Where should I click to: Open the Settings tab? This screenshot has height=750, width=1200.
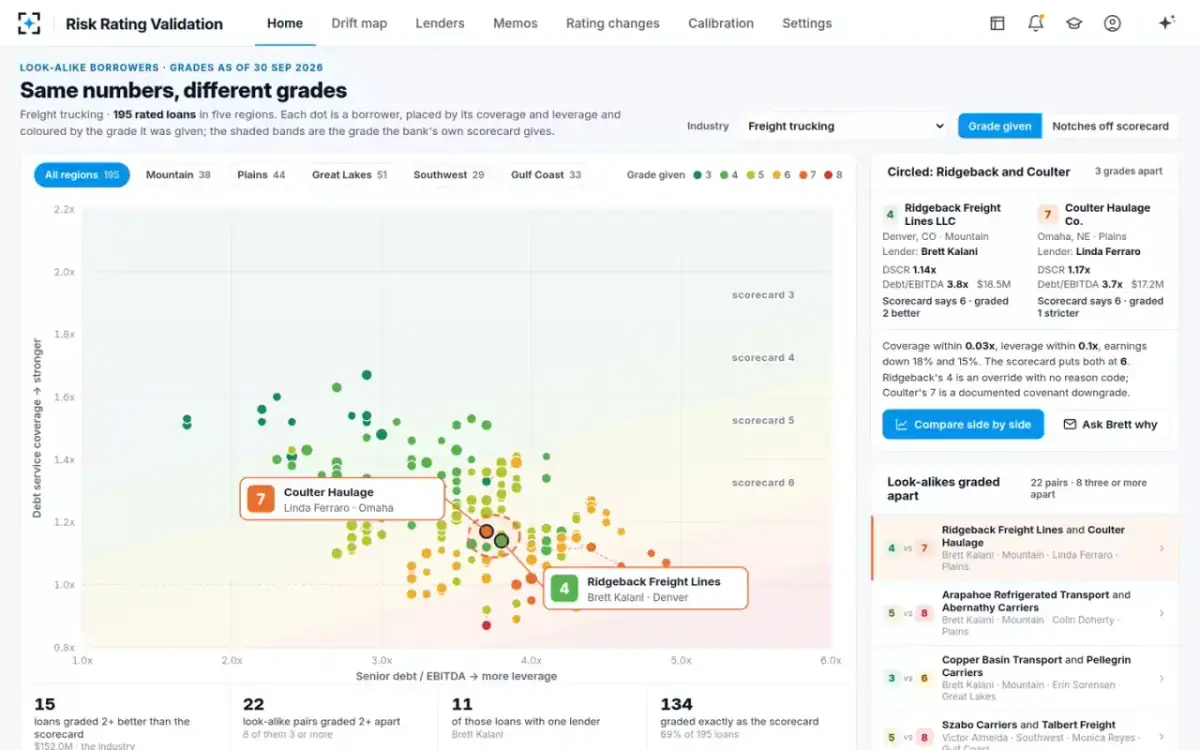click(807, 23)
